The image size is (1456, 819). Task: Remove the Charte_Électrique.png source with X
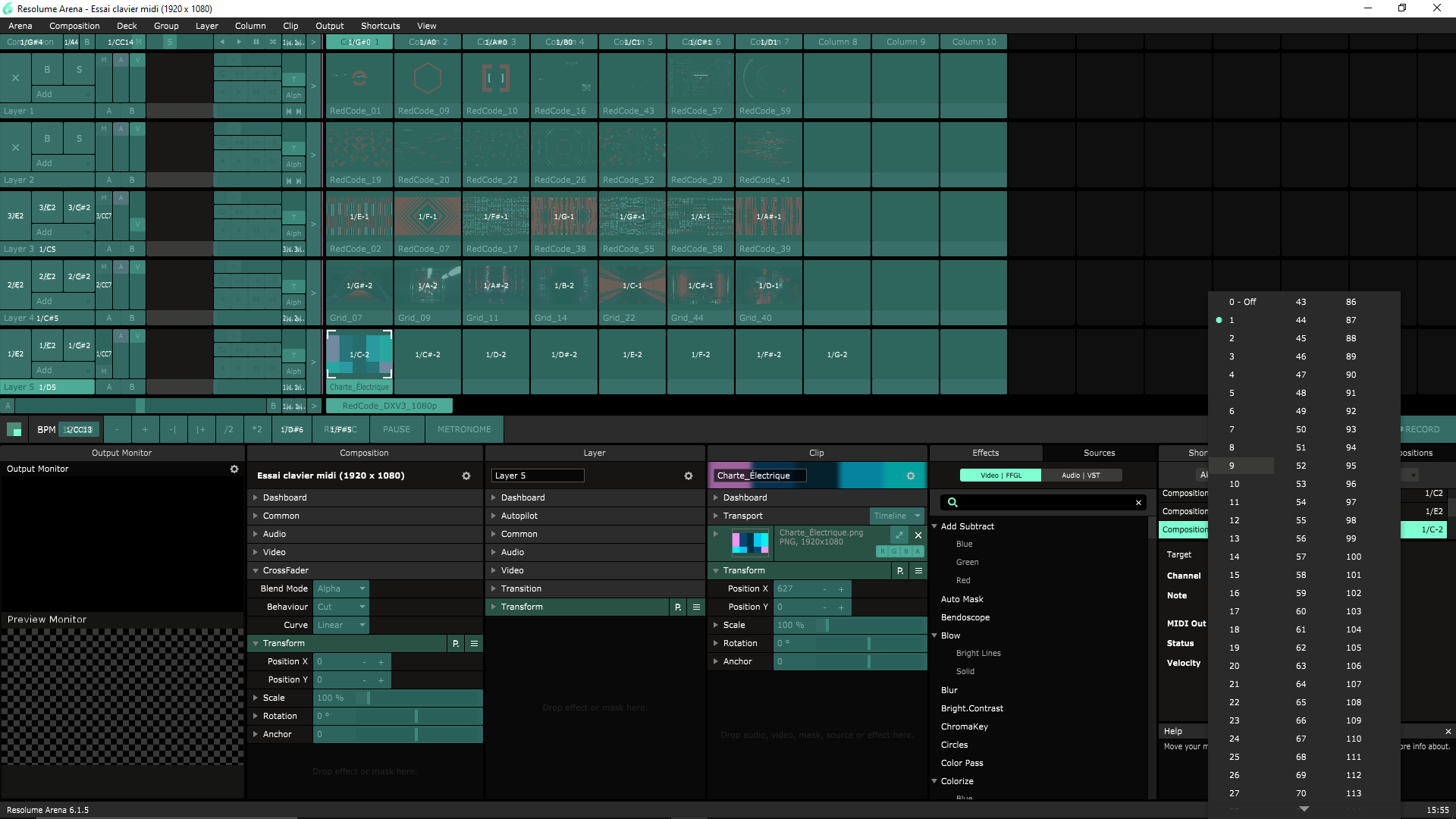point(918,535)
